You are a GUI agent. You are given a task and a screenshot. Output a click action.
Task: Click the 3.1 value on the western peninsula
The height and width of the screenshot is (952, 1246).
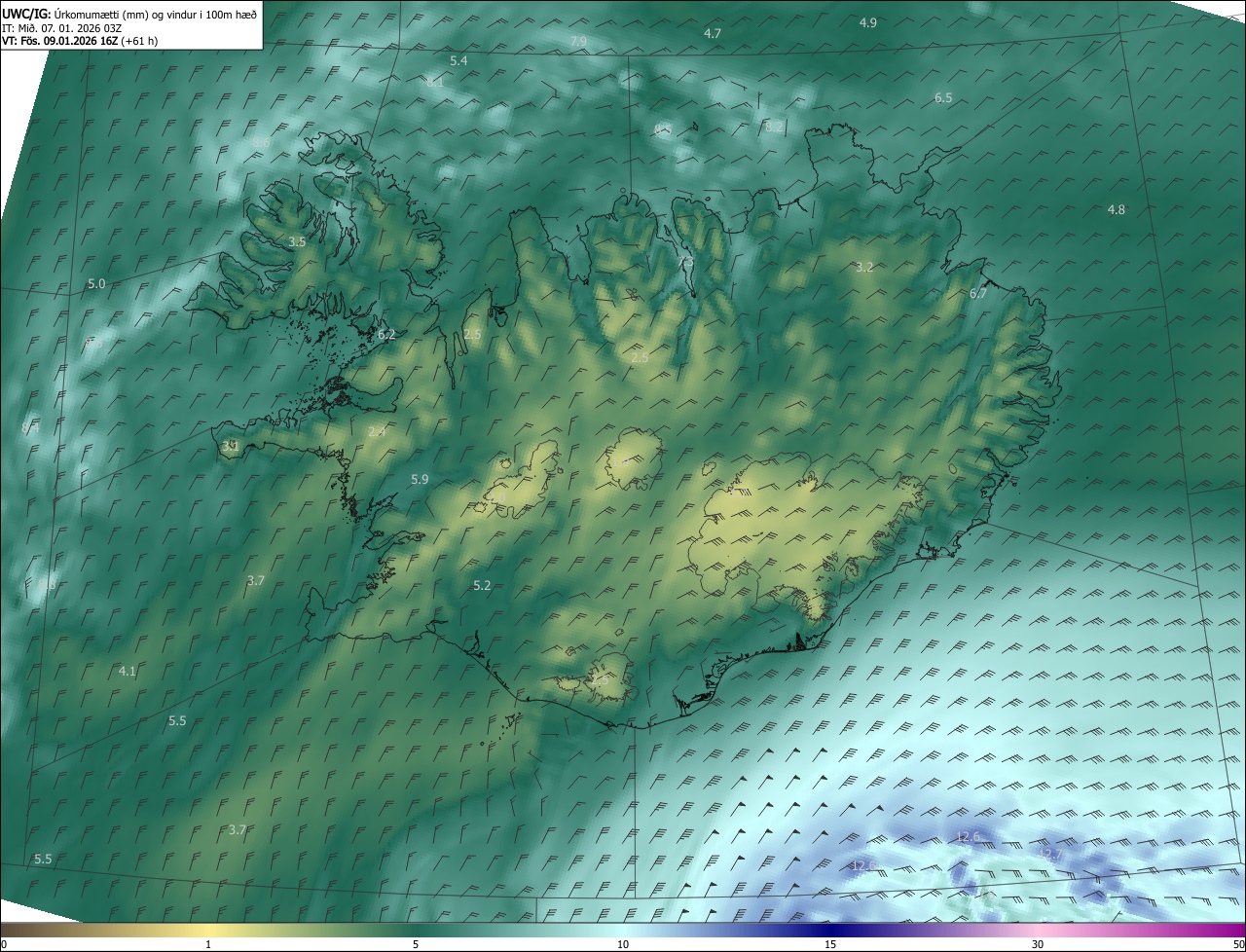point(231,445)
